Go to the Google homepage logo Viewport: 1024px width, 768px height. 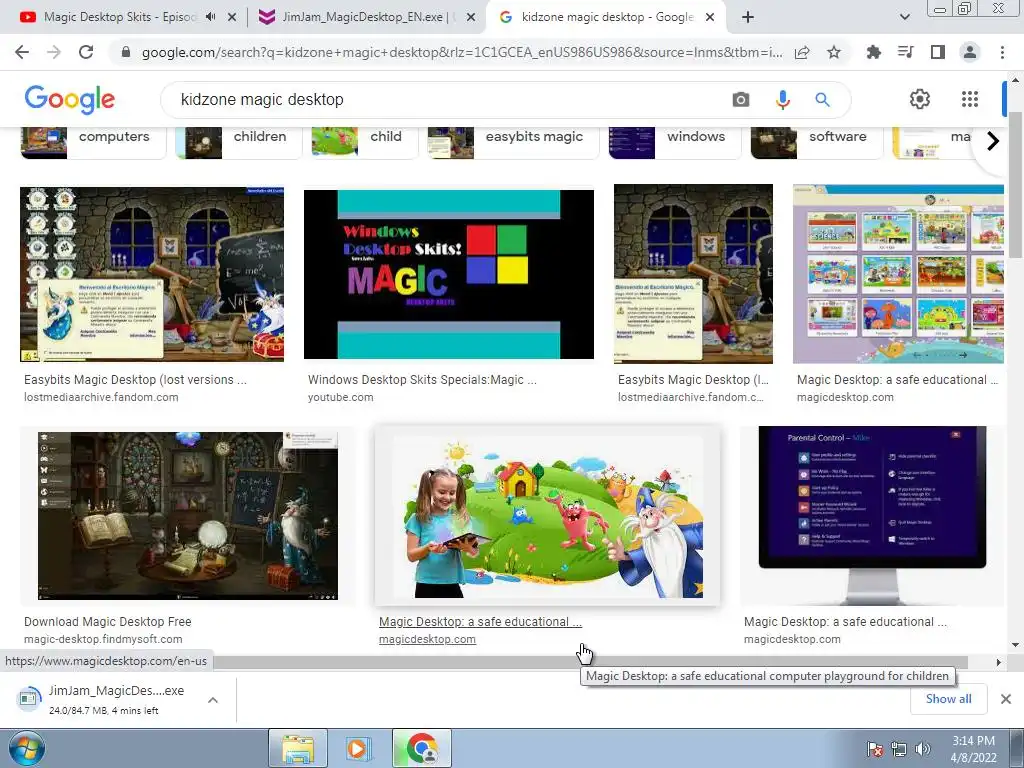coord(70,99)
